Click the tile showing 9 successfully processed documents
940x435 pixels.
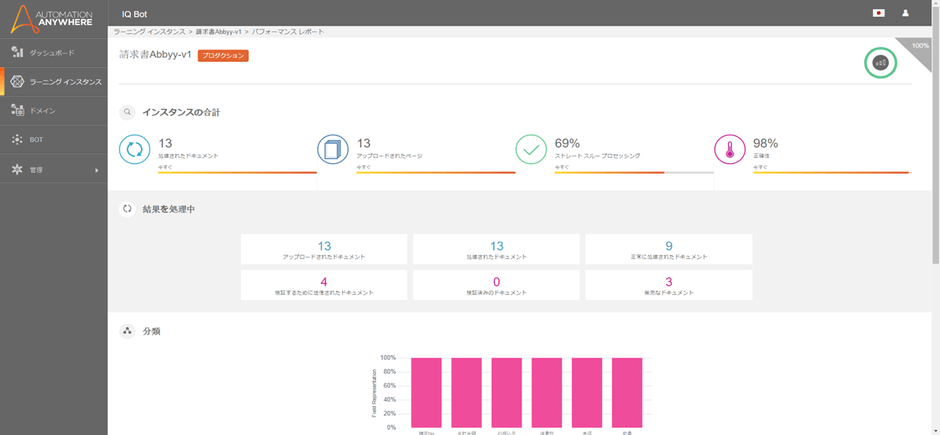[x=668, y=249]
